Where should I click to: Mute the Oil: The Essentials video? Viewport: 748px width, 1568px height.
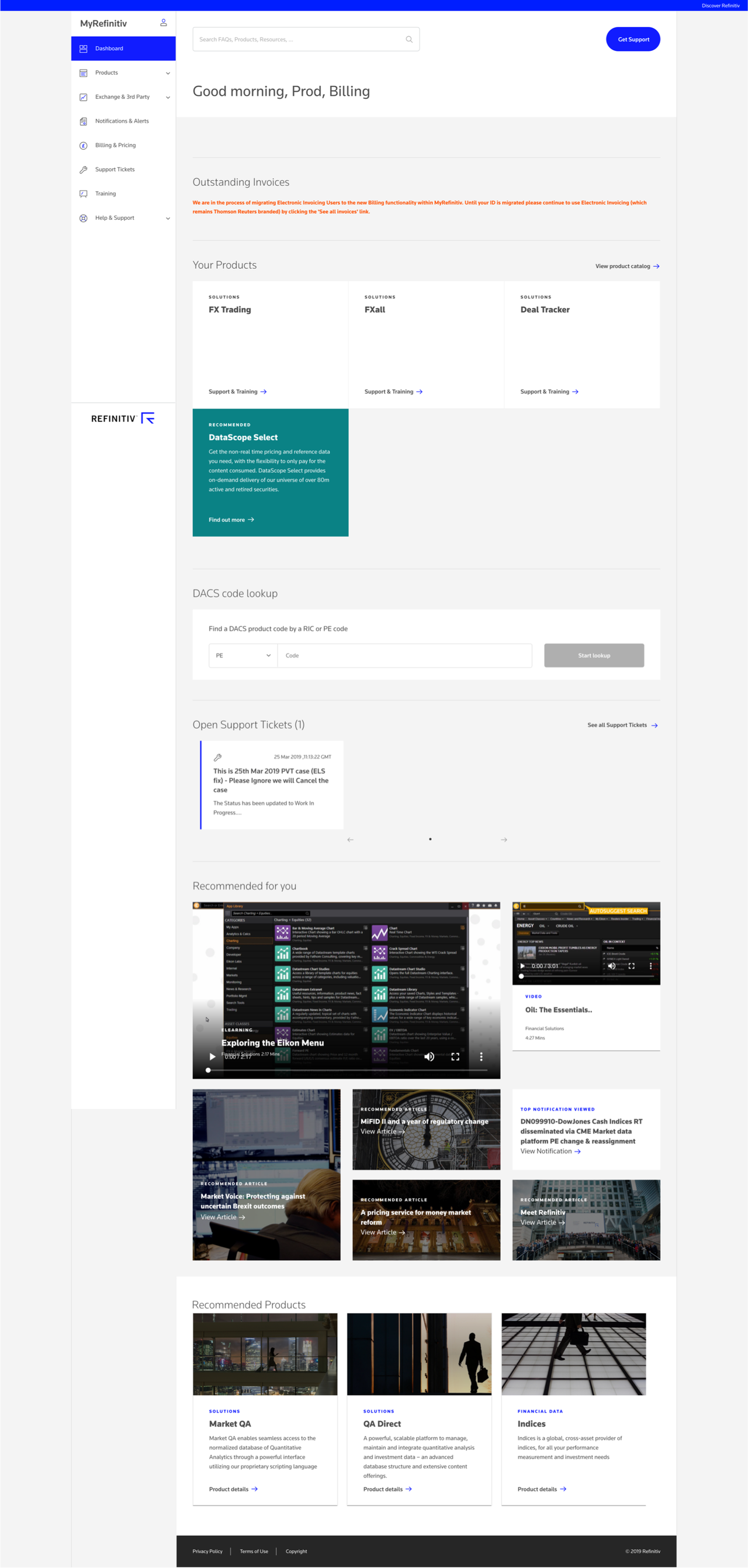612,966
